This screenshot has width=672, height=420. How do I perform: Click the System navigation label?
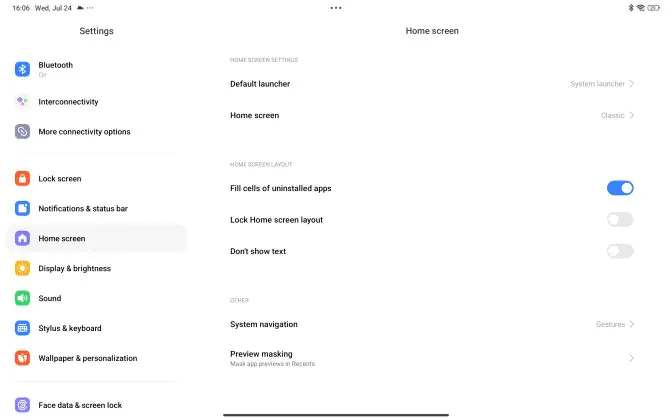coord(264,324)
